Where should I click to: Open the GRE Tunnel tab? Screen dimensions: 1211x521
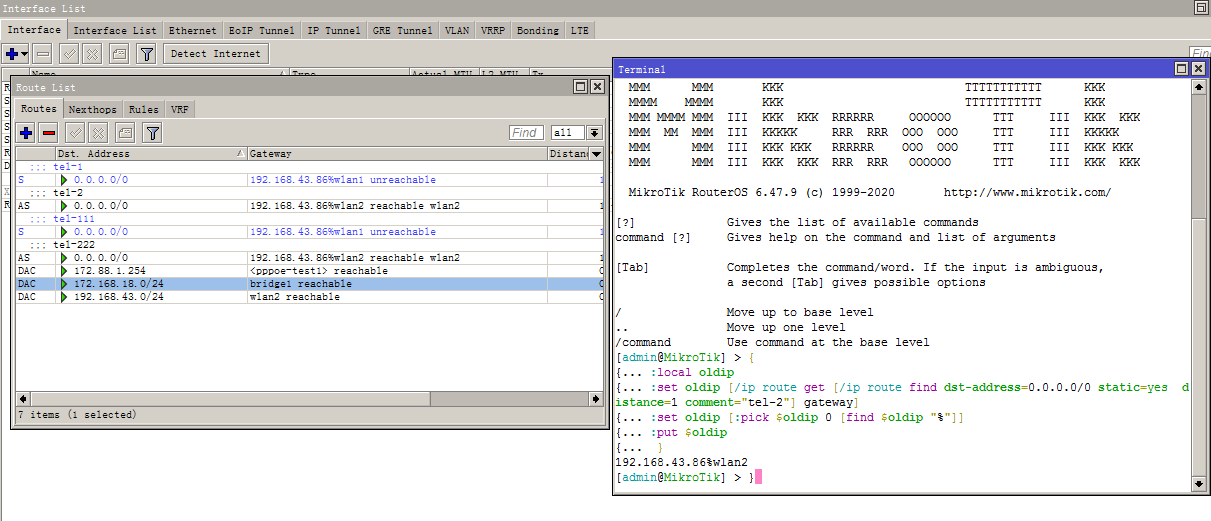click(403, 31)
